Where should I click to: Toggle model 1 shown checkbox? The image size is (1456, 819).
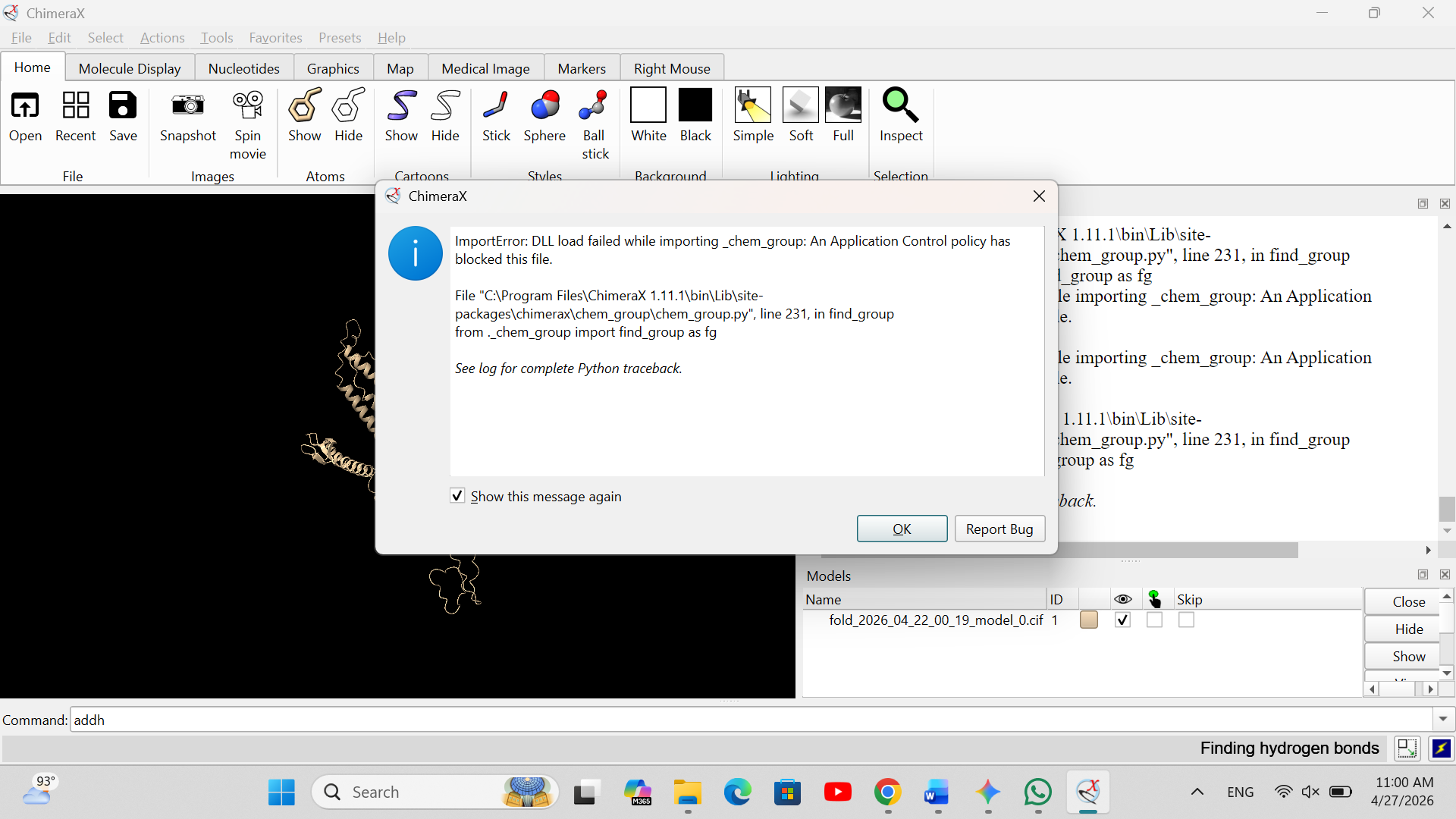[x=1122, y=620]
